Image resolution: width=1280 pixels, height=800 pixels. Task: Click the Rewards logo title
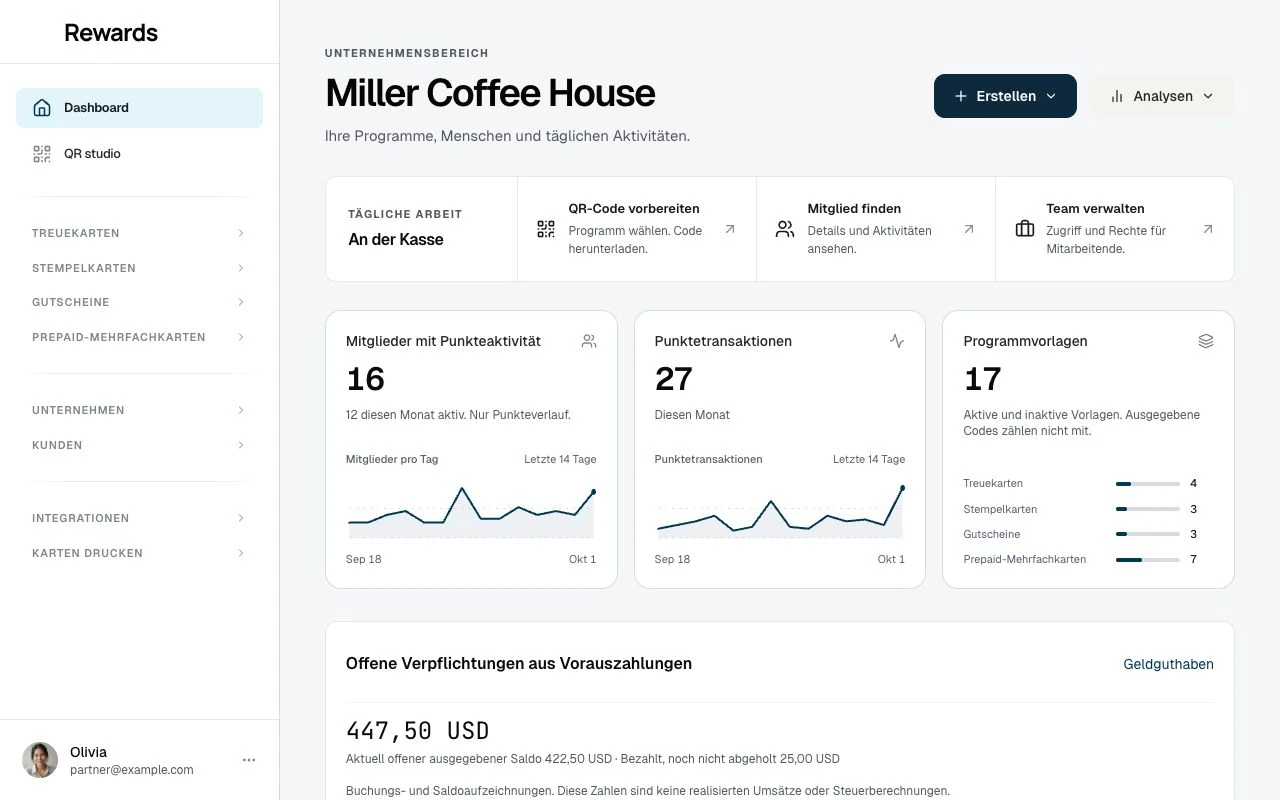tap(111, 32)
